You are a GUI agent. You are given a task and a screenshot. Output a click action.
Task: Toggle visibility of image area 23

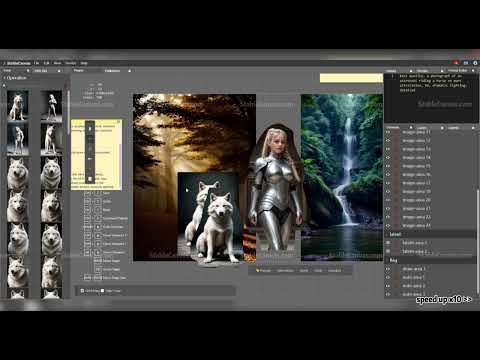coord(388,226)
